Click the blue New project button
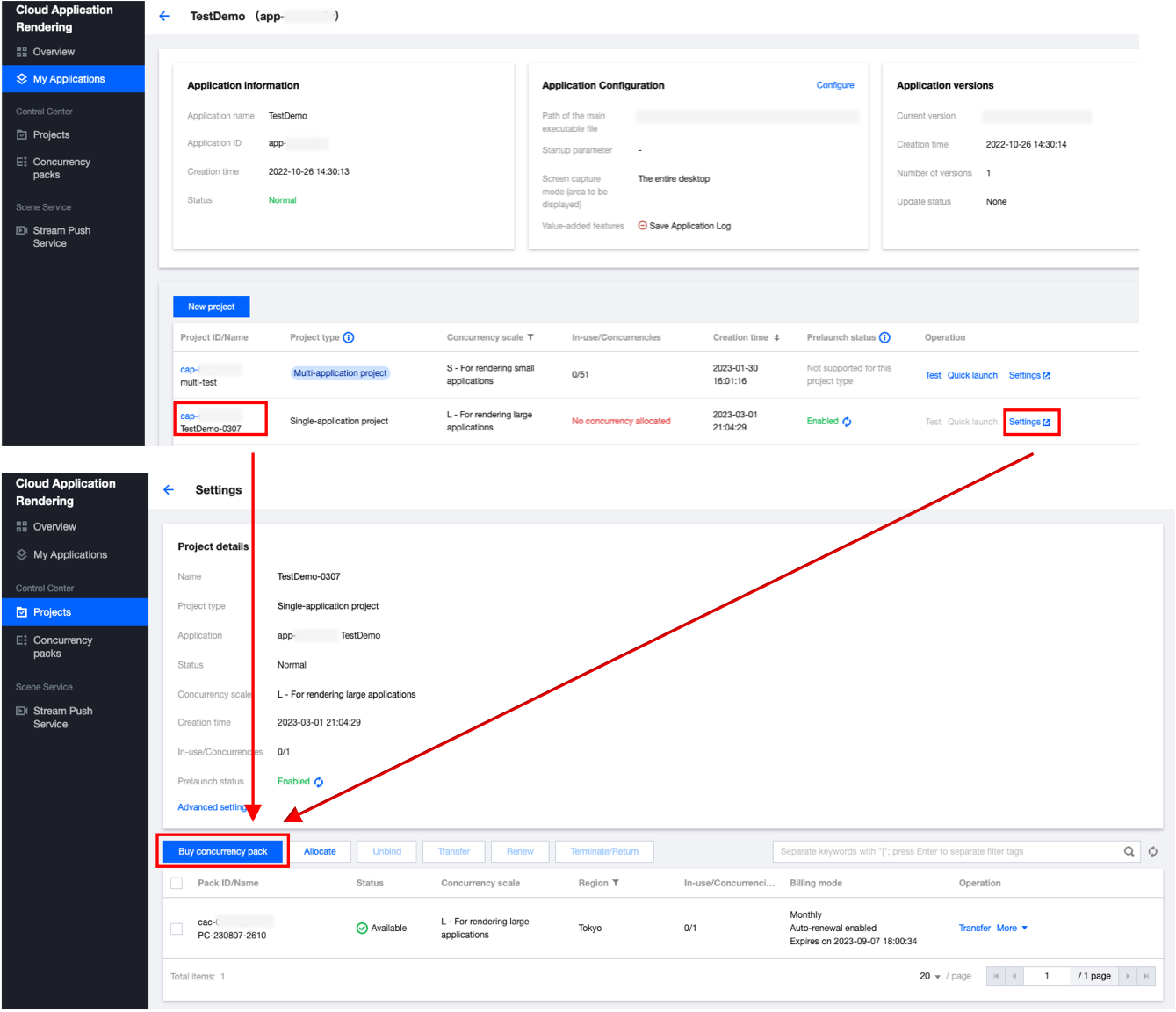This screenshot has height=1012, width=1176. pos(211,307)
